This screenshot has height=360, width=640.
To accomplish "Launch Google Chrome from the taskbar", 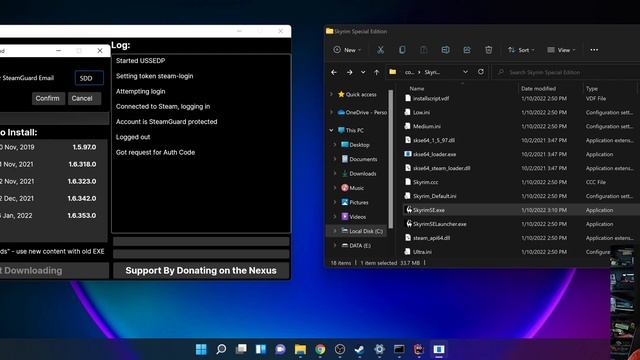I will 320,349.
